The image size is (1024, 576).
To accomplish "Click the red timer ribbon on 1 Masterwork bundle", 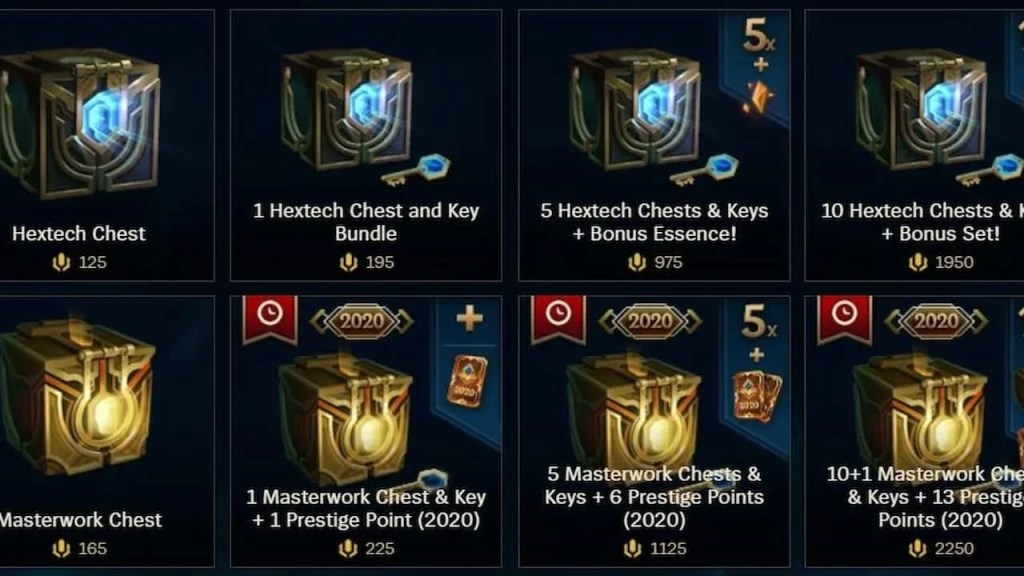I will 270,318.
